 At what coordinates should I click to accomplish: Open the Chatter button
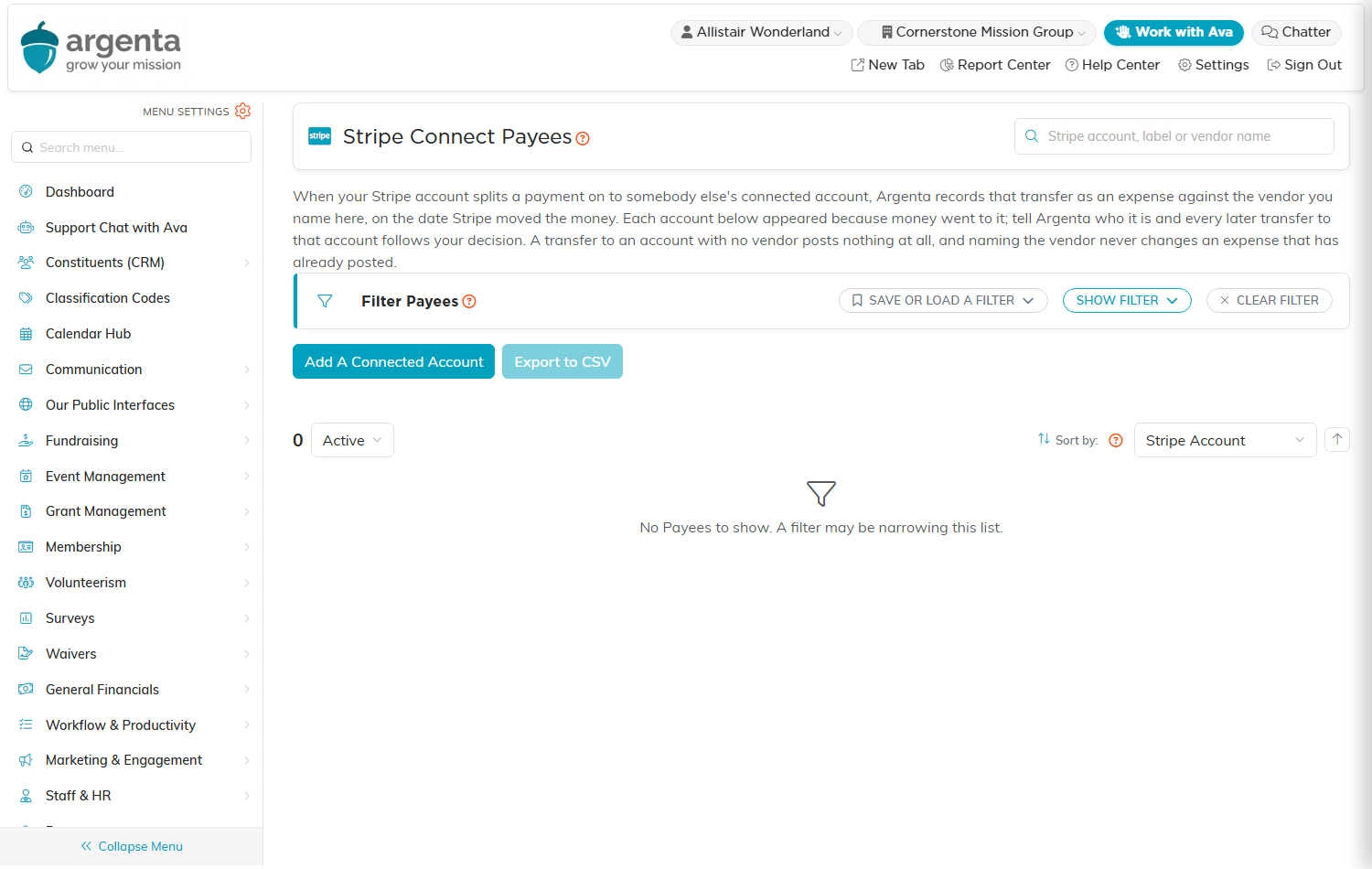[x=1296, y=32]
